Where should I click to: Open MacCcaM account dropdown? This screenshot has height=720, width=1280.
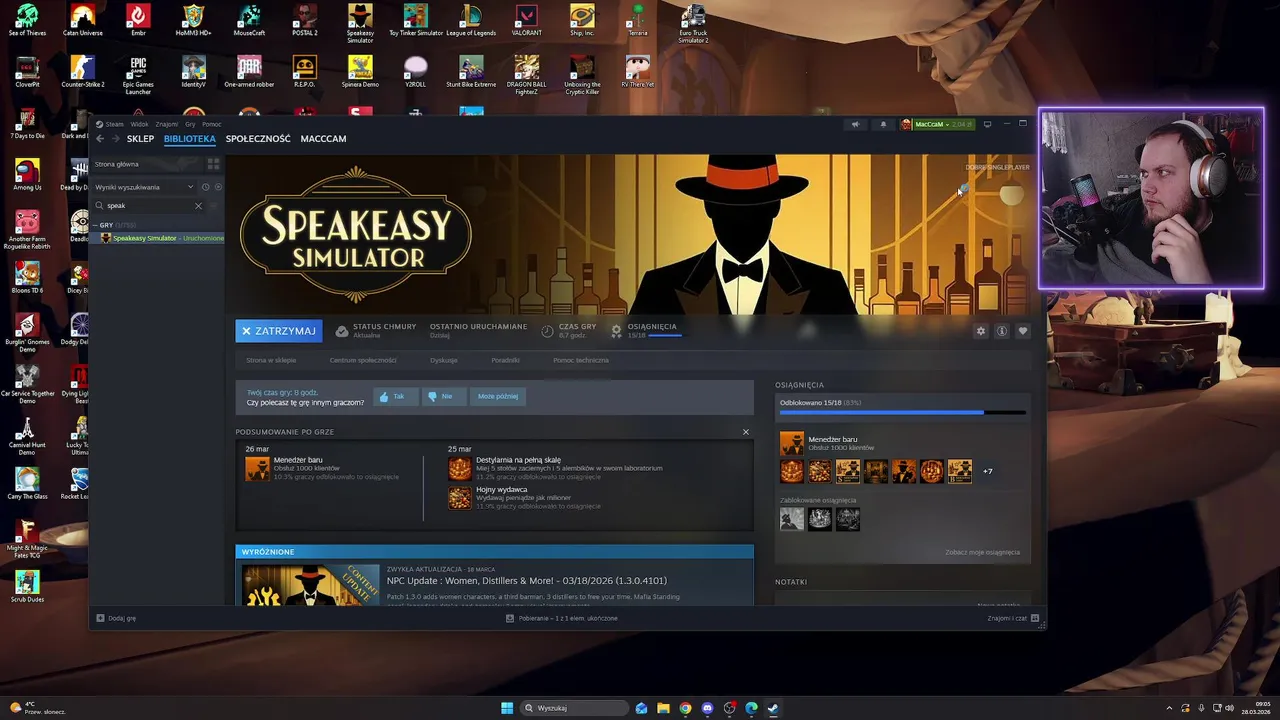click(937, 124)
